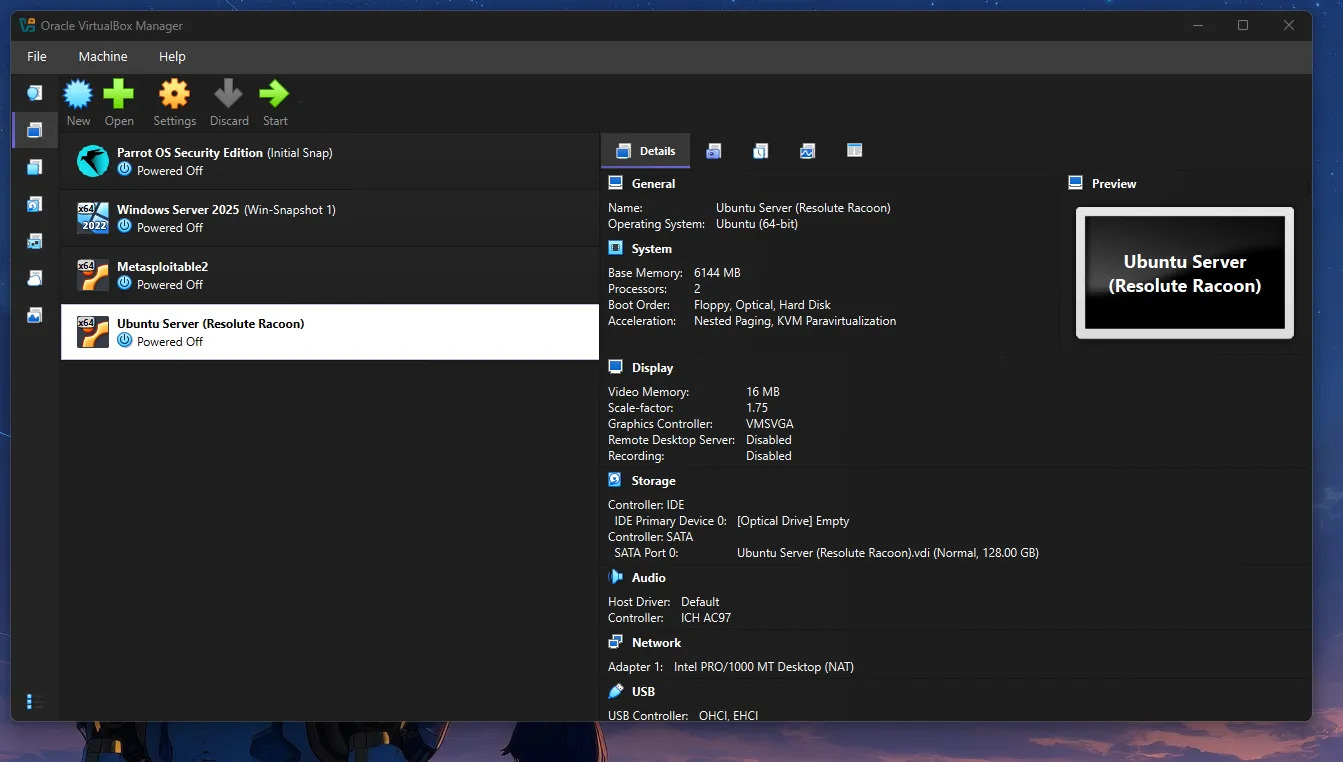
Task: Click the General section monitor icon
Action: point(615,183)
